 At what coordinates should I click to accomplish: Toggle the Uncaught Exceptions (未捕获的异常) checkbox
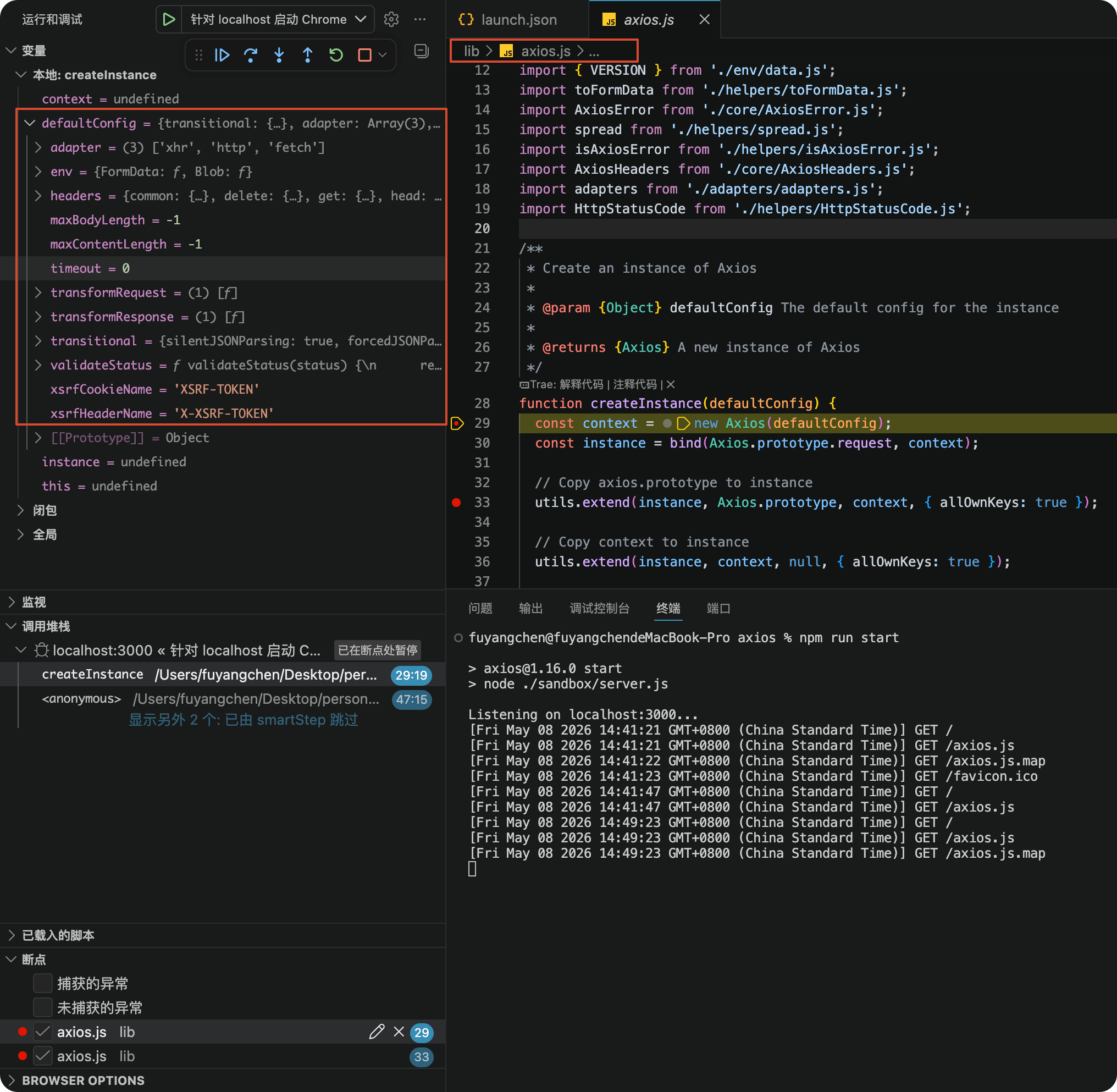[42, 1007]
